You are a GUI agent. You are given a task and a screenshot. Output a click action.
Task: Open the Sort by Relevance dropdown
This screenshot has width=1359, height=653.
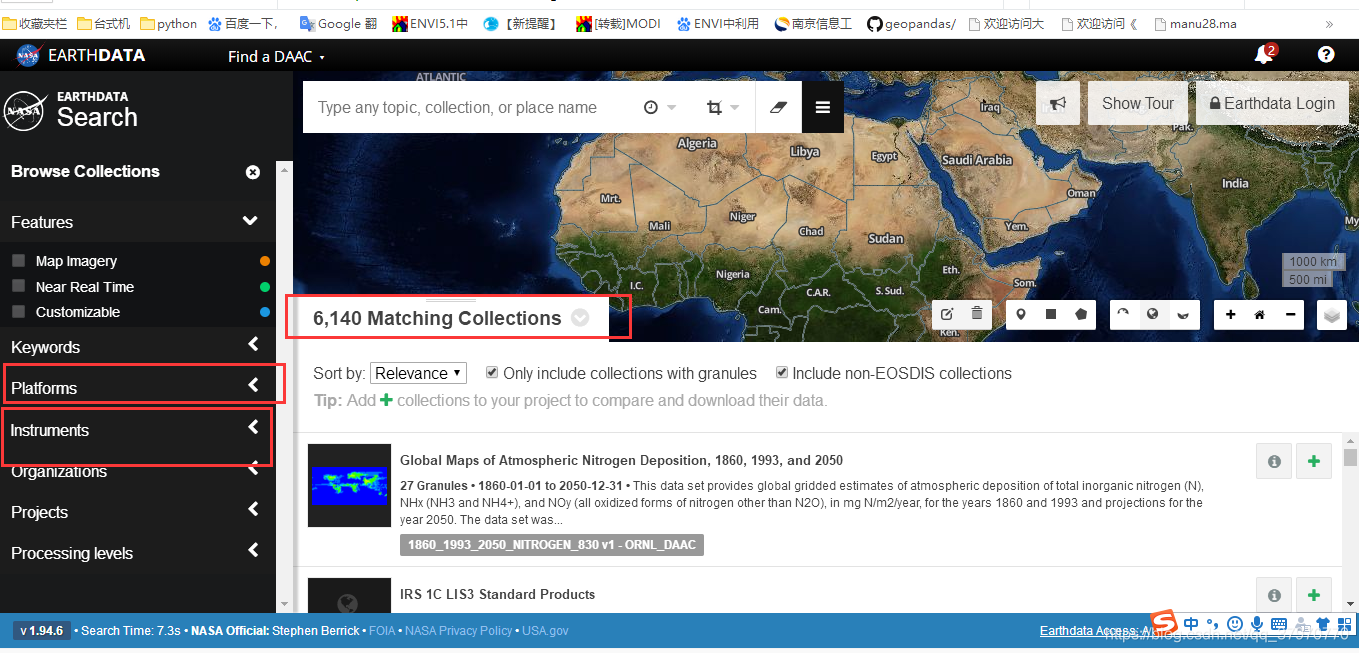[x=418, y=373]
